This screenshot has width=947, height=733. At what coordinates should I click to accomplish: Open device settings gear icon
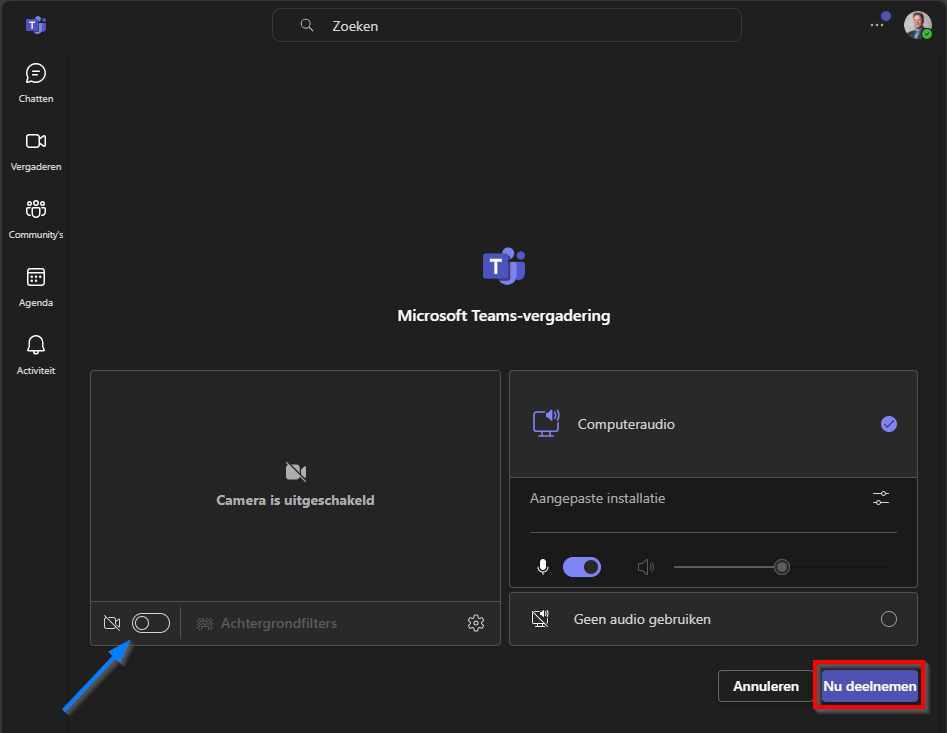point(476,623)
